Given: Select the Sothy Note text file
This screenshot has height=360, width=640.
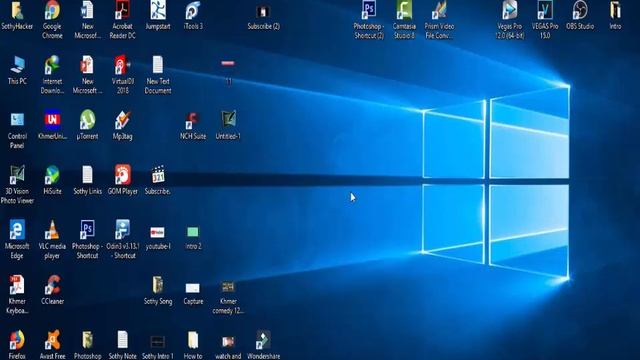Looking at the screenshot, I should tap(122, 340).
